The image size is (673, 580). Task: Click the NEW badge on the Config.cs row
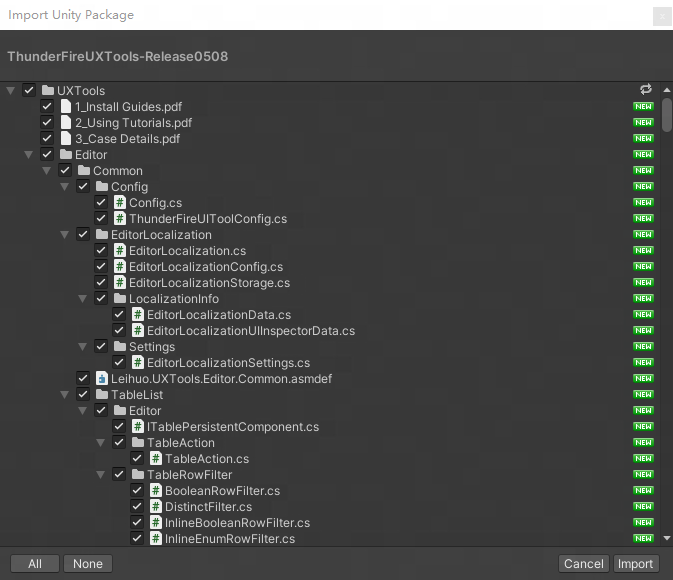[x=643, y=202]
